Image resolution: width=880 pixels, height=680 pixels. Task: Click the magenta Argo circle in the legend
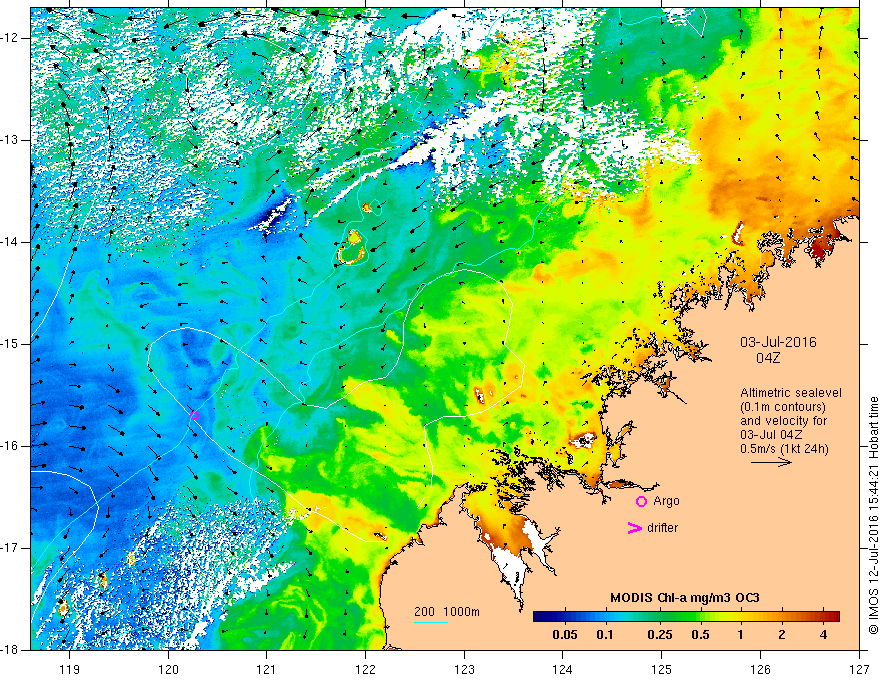coord(641,502)
